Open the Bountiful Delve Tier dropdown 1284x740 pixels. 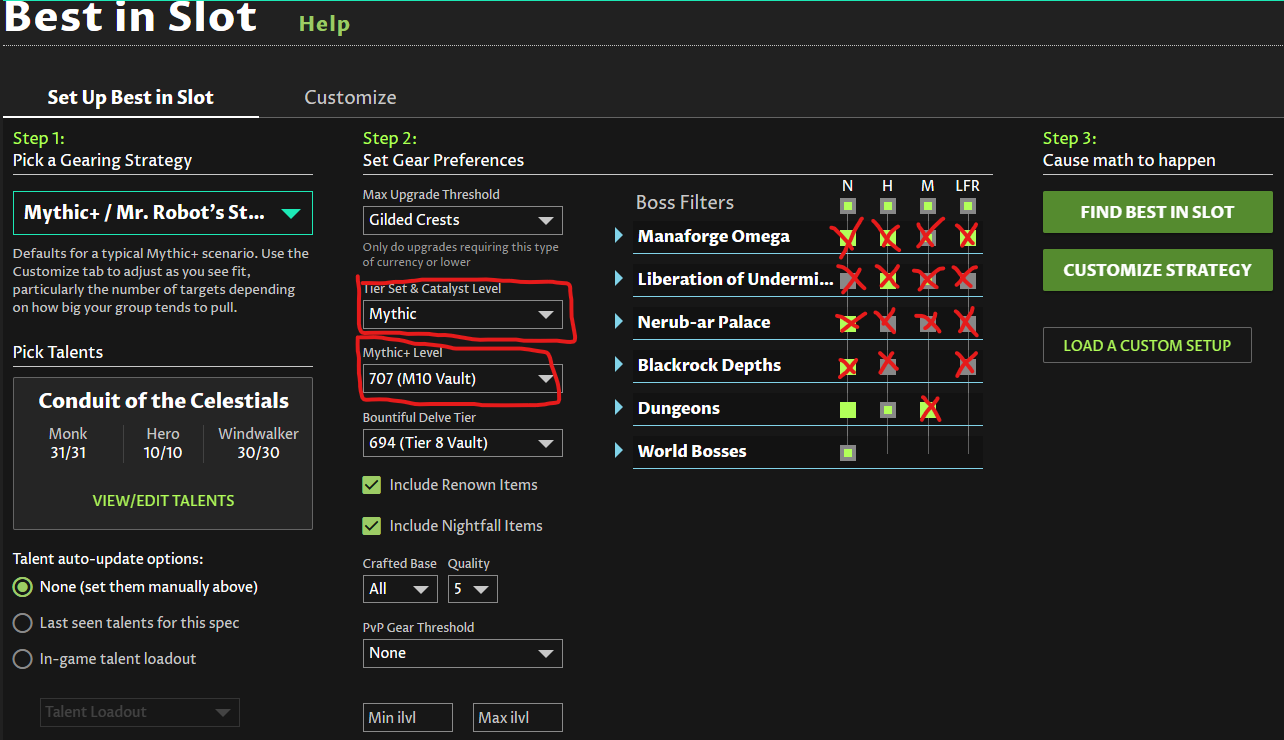(x=462, y=443)
